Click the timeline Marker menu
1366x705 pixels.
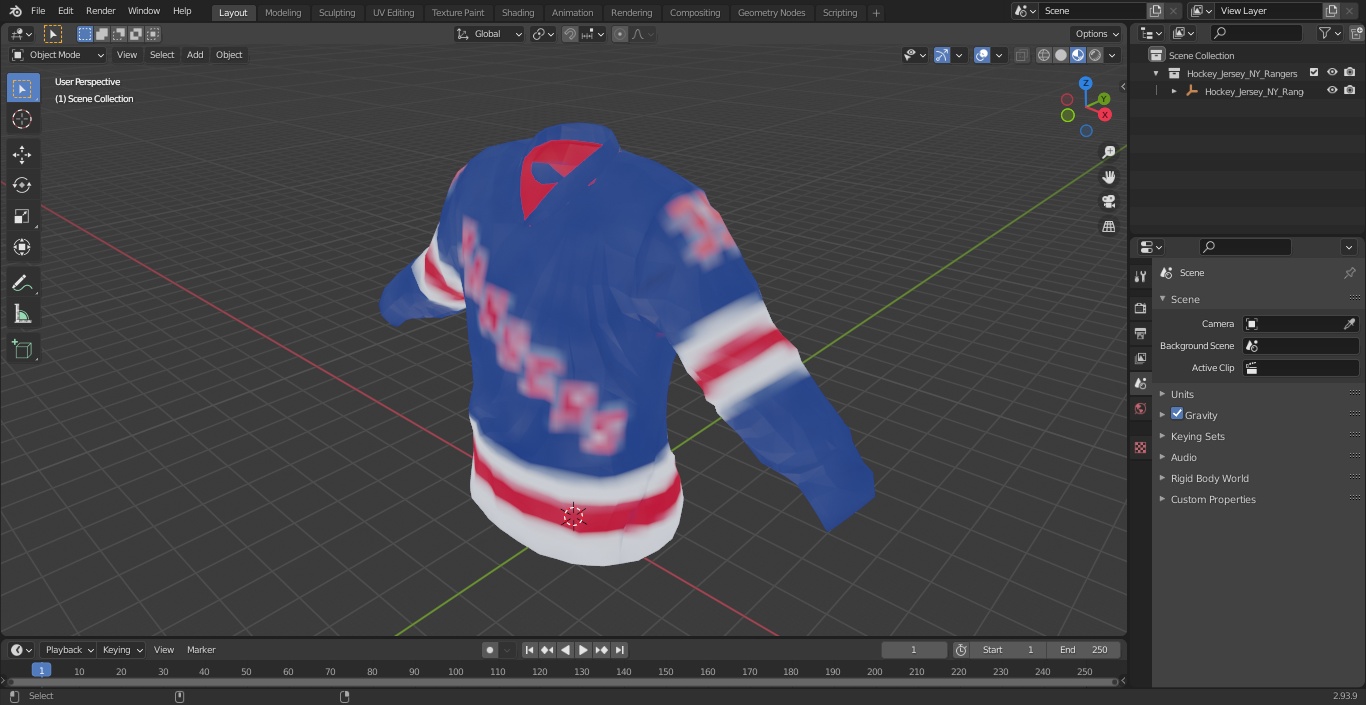pos(201,650)
